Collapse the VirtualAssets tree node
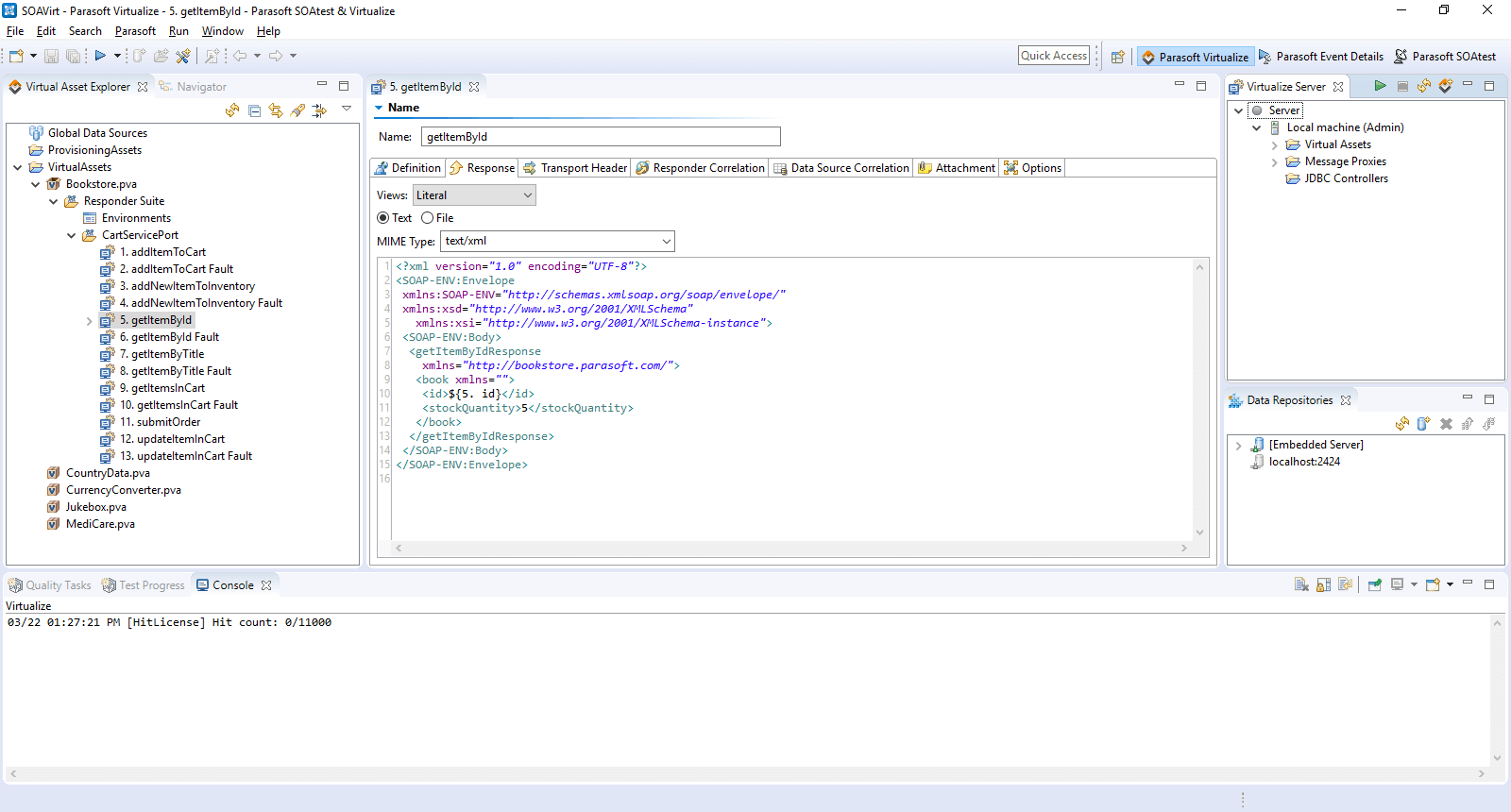1511x812 pixels. 18,167
